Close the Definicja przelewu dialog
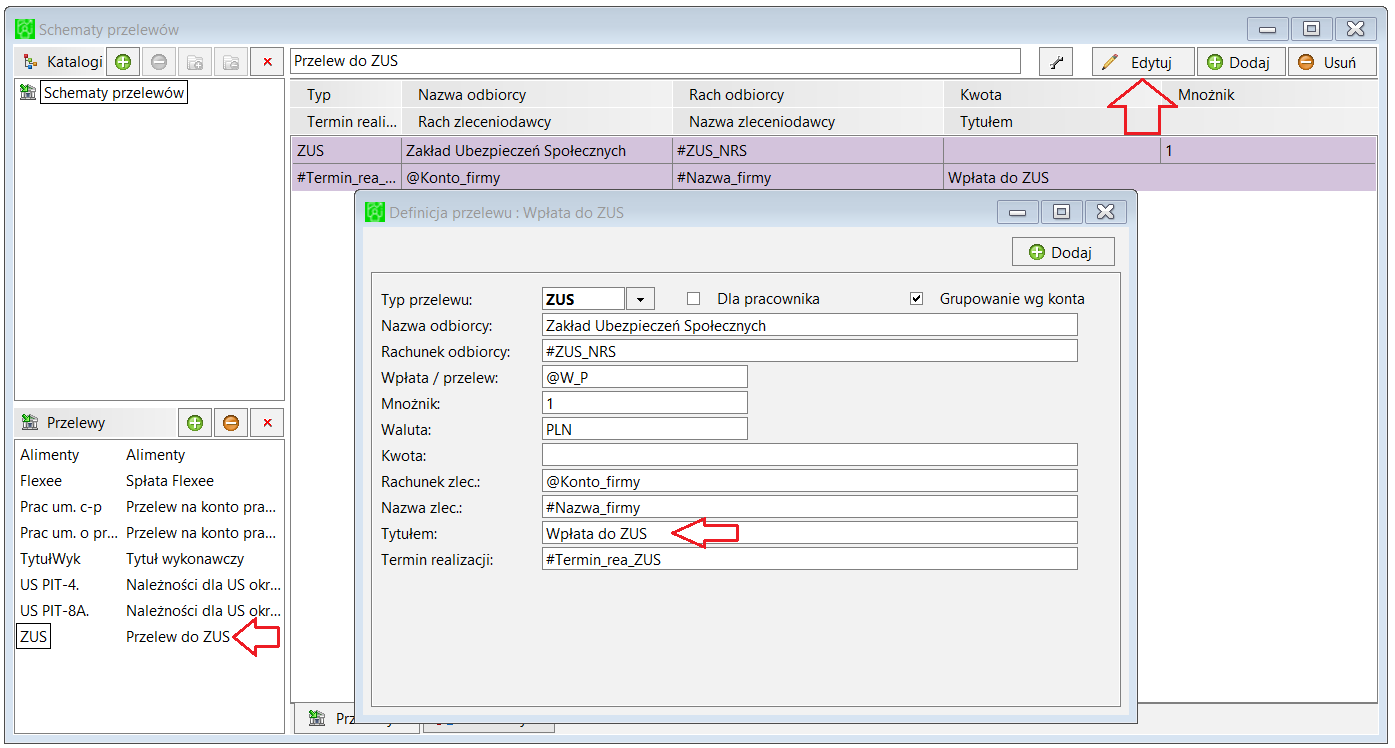 click(1105, 212)
